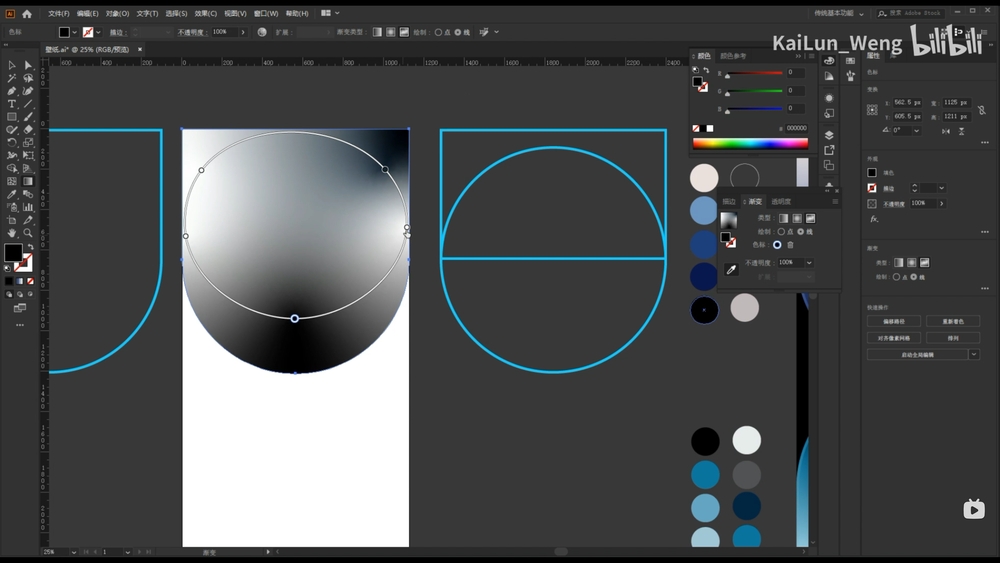
Task: Select the Zoom magnifier tool
Action: point(28,233)
